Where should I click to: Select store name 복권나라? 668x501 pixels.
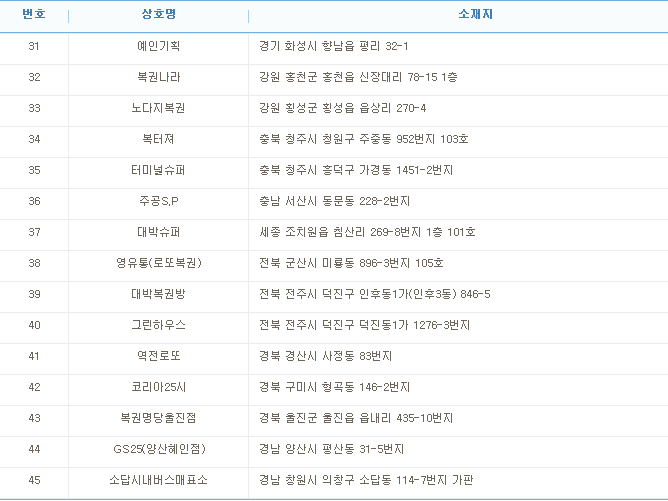click(x=158, y=77)
